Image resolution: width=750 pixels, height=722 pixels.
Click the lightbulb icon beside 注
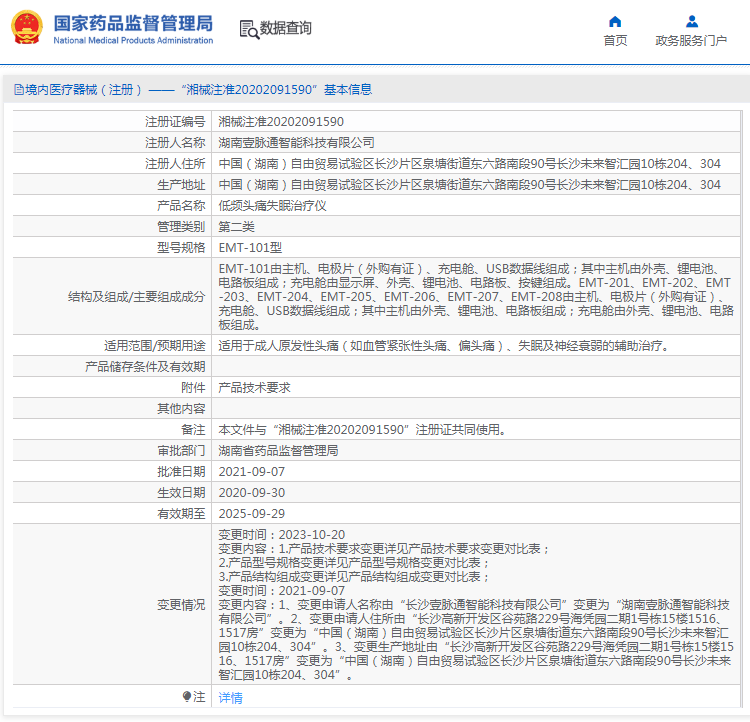[187, 697]
